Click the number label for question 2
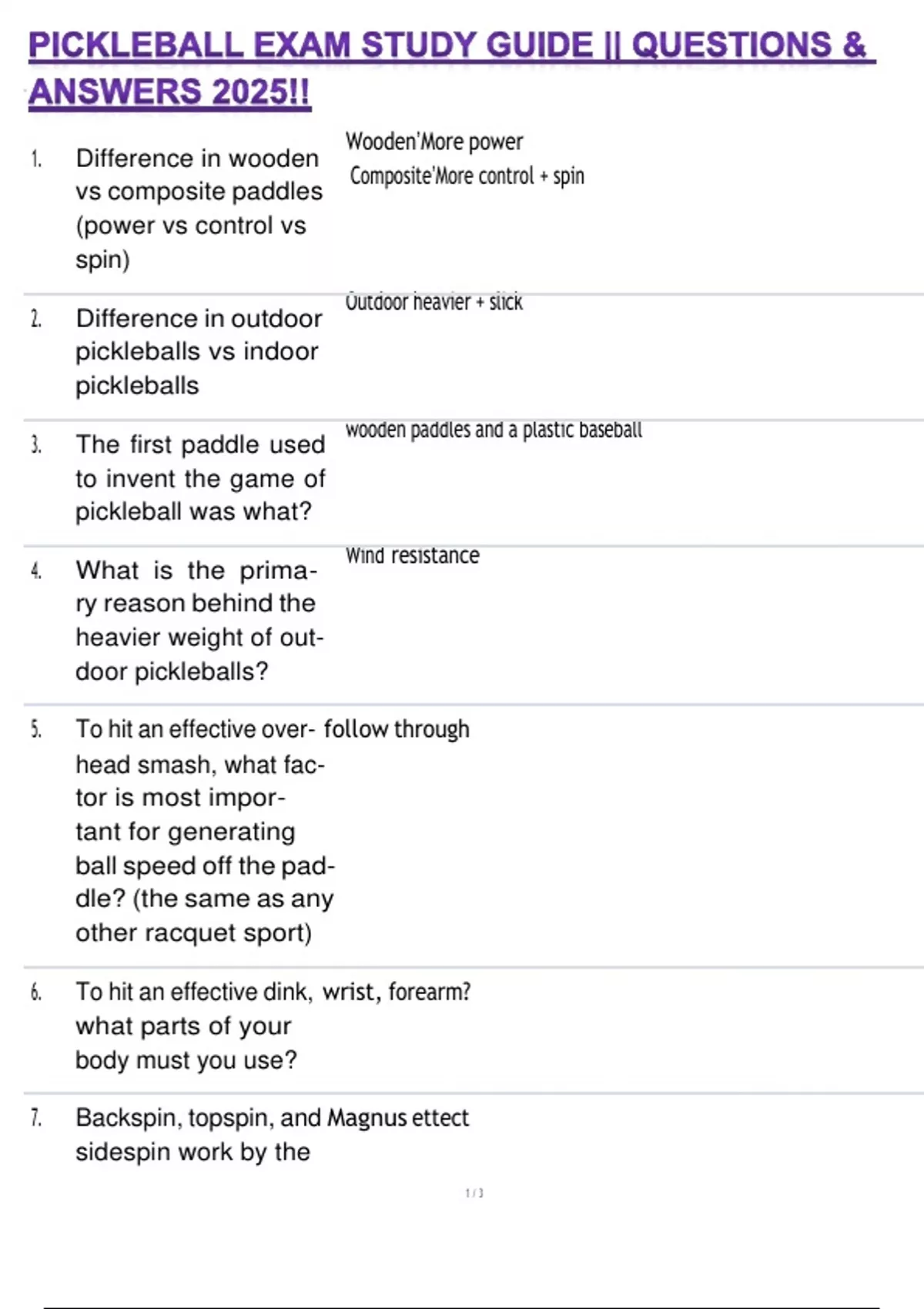This screenshot has width=924, height=1309. click(x=35, y=319)
